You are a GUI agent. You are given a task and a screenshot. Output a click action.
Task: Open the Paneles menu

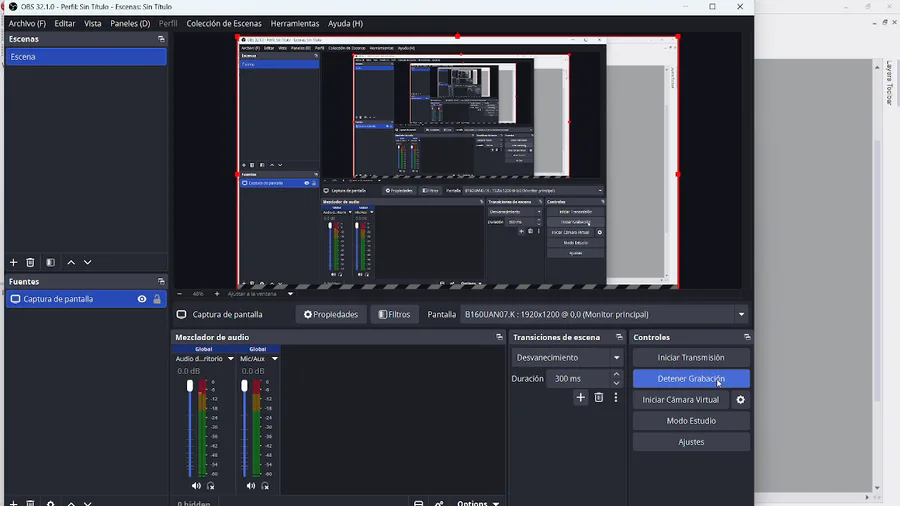pos(130,24)
